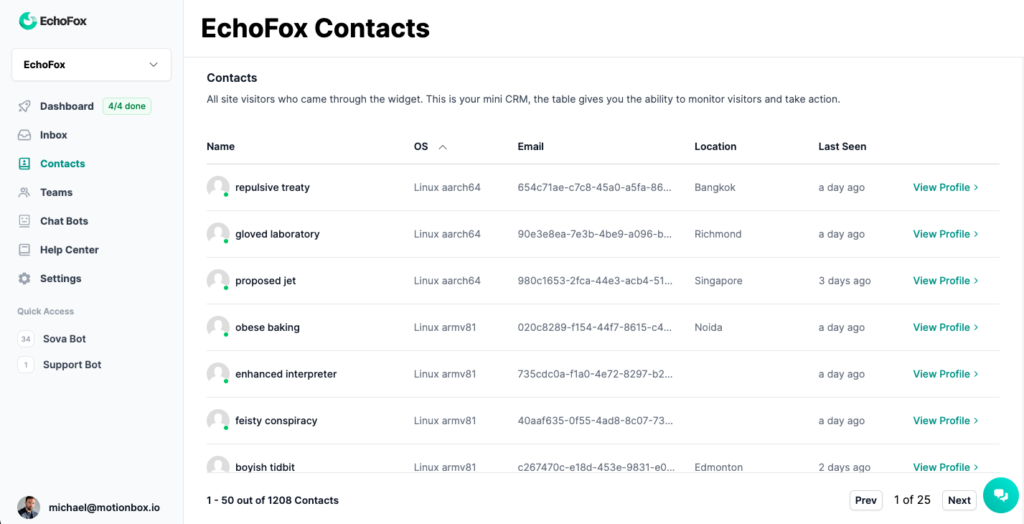Image resolution: width=1024 pixels, height=524 pixels.
Task: Click the Chat Bots icon
Action: 24,221
